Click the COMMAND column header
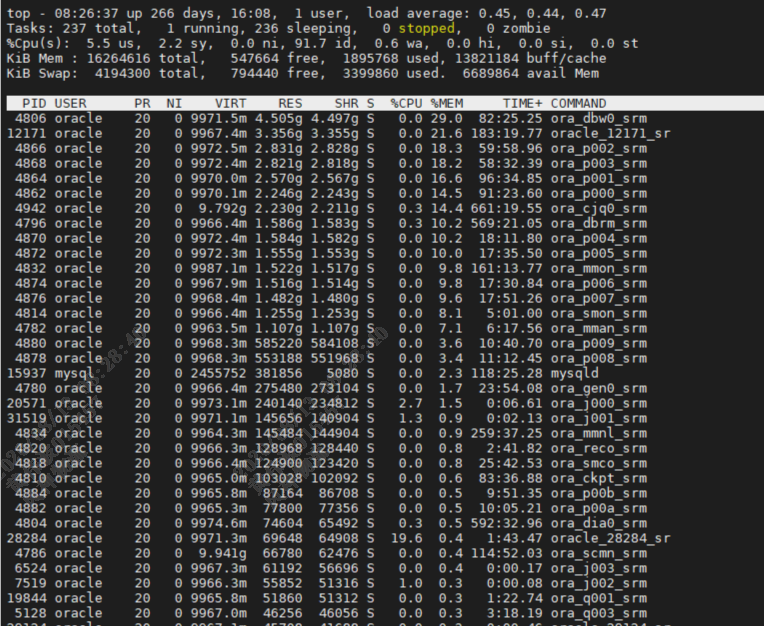The image size is (764, 626). tap(578, 103)
